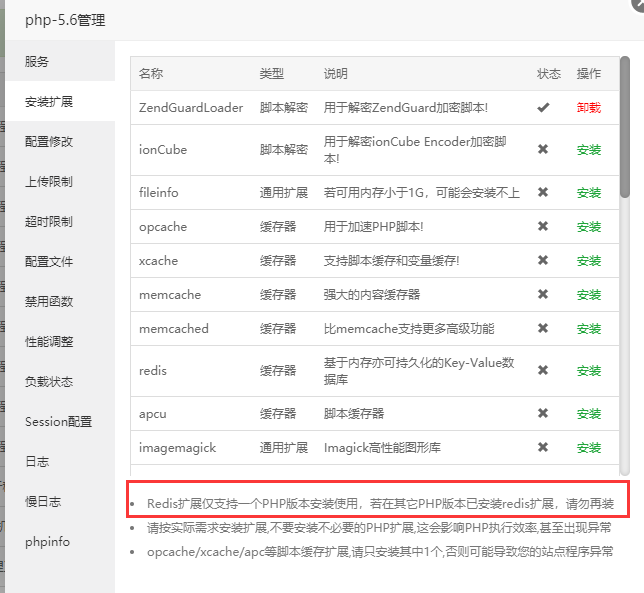Screen dimensions: 644x593
Task: Open the phpinfo tab
Action: (47, 542)
